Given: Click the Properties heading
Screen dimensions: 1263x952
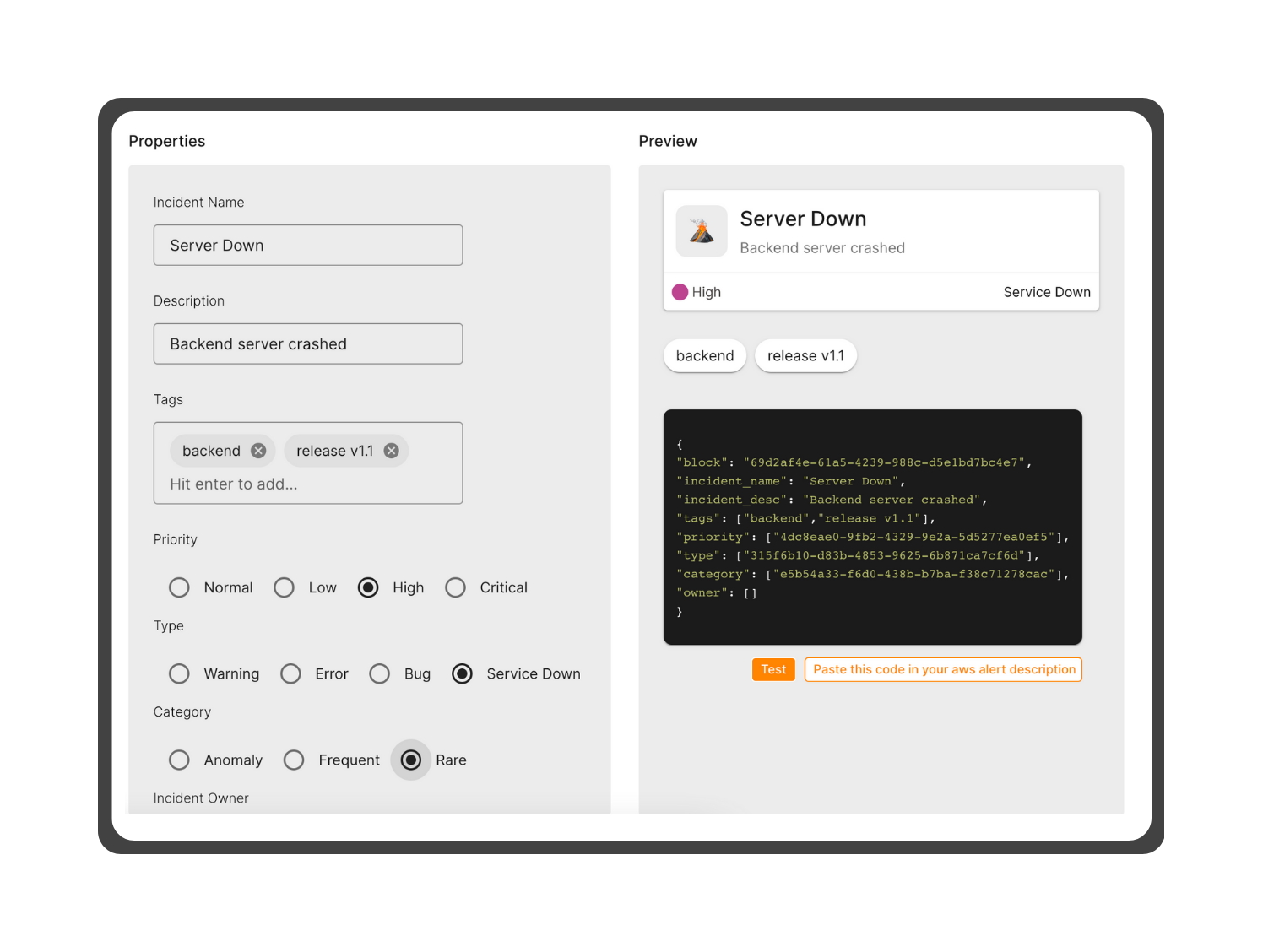Looking at the screenshot, I should (x=167, y=141).
